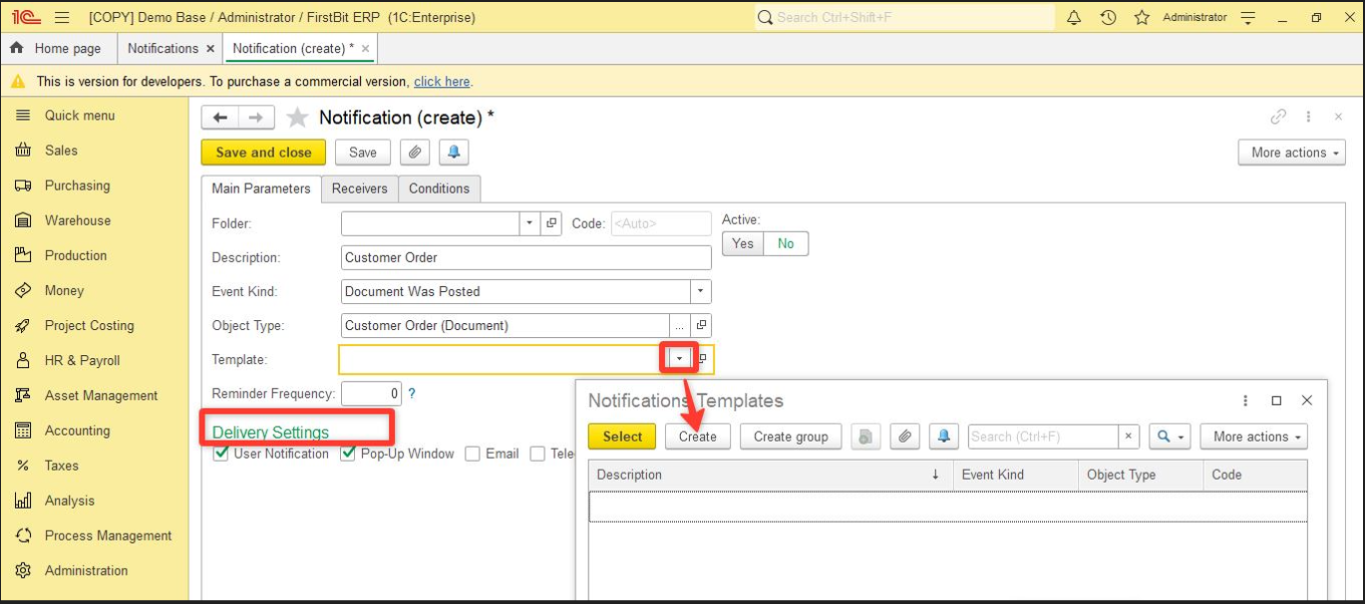Screen dimensions: 1365x604
Task: Click Select in Notifications Templates
Action: point(622,436)
